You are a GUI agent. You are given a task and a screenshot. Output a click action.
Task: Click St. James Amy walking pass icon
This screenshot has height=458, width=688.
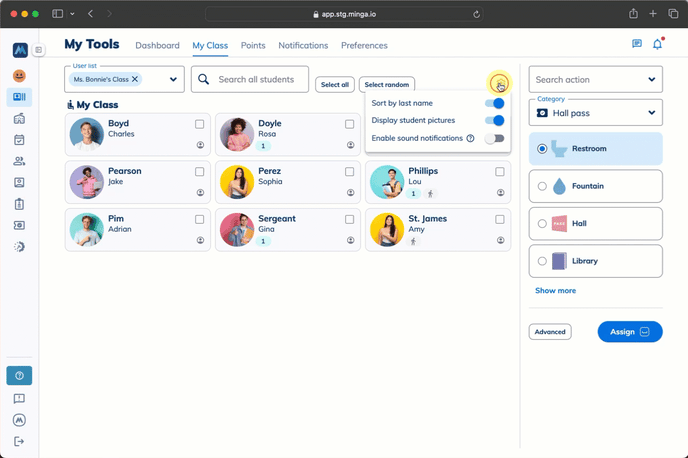point(413,241)
